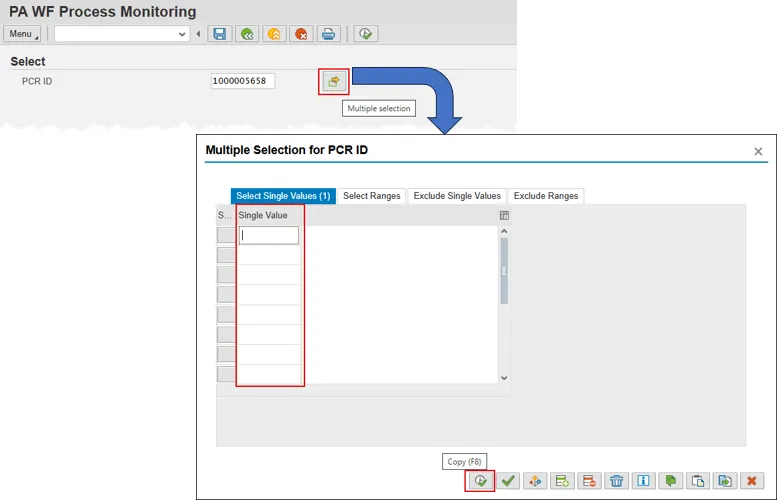Open Multiple selection for PCR ID
Screen dimensions: 777x500
[334, 81]
